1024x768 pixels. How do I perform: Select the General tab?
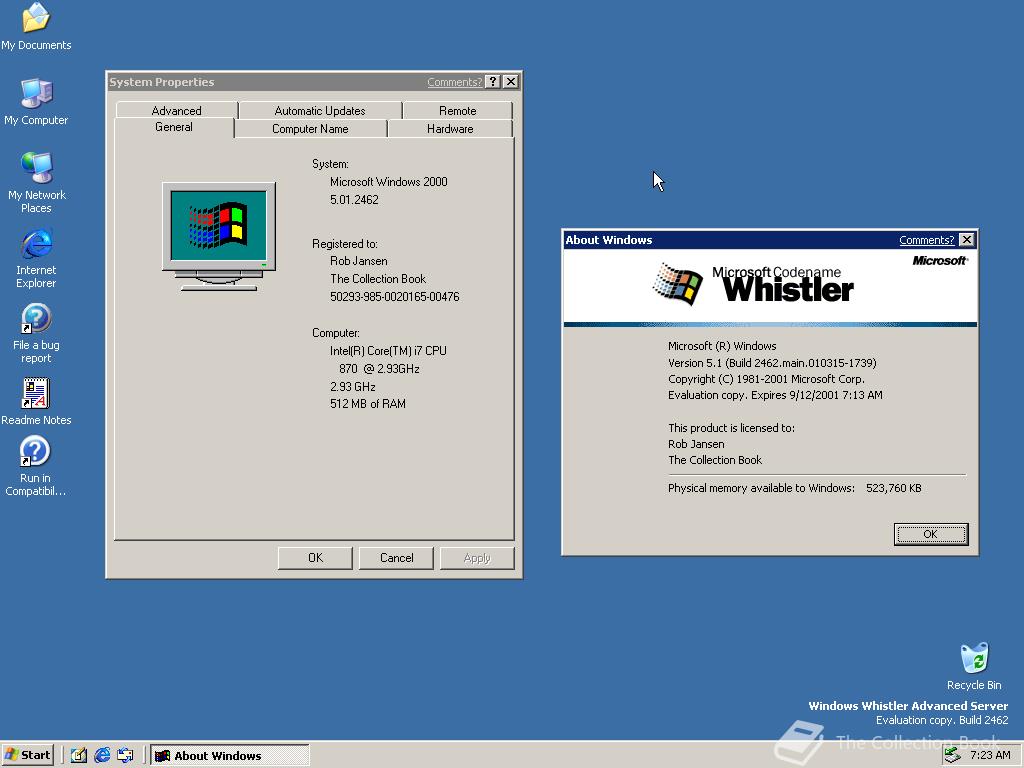click(x=174, y=127)
